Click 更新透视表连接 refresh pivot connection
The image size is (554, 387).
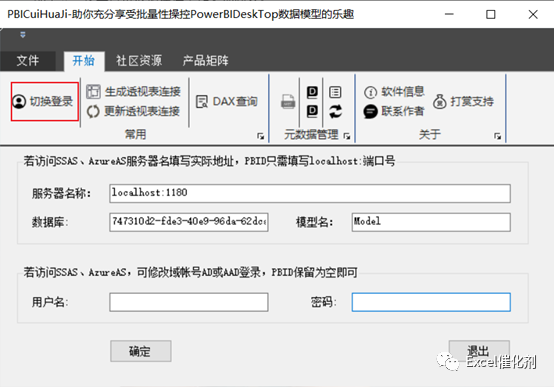coord(134,111)
